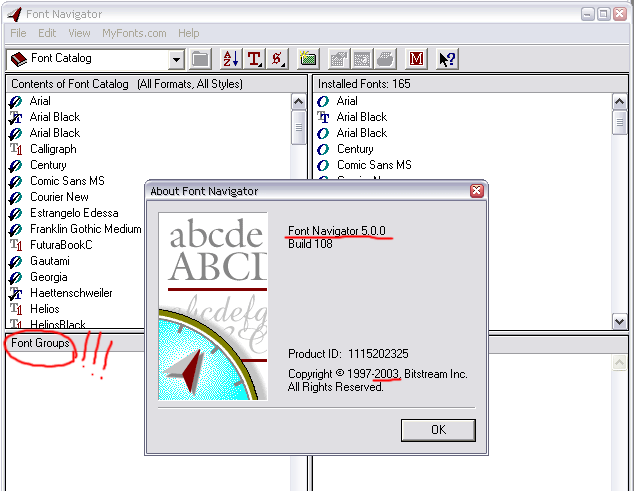Click the new font group toolbar icon
The width and height of the screenshot is (634, 491).
pos(308,59)
